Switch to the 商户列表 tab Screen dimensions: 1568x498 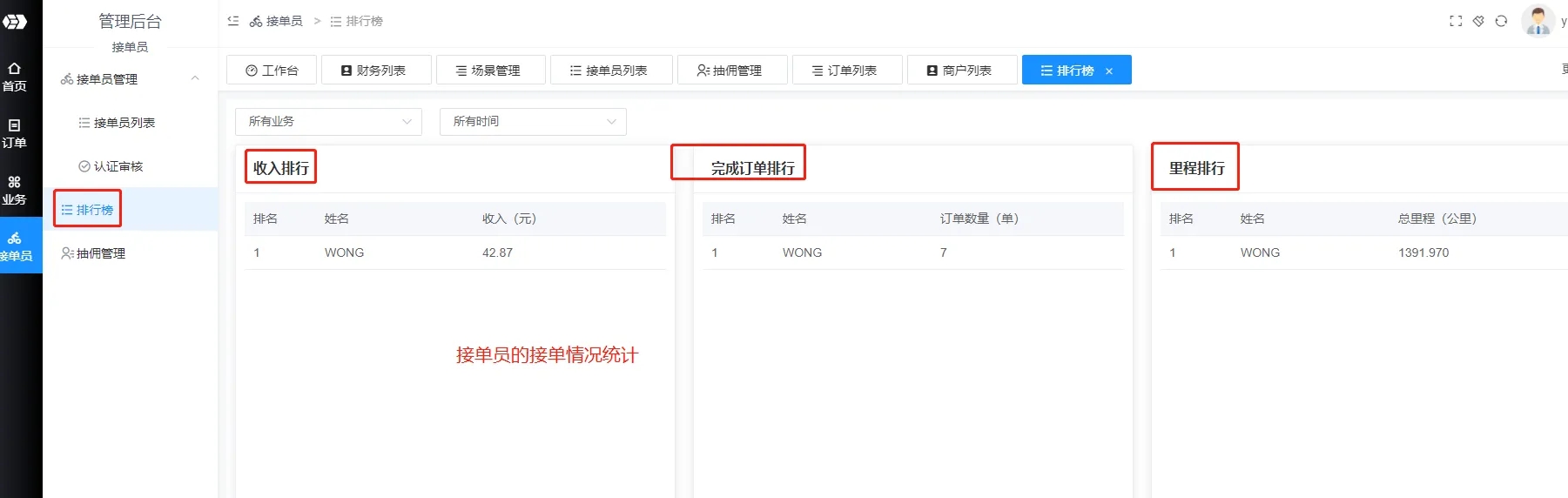point(960,71)
